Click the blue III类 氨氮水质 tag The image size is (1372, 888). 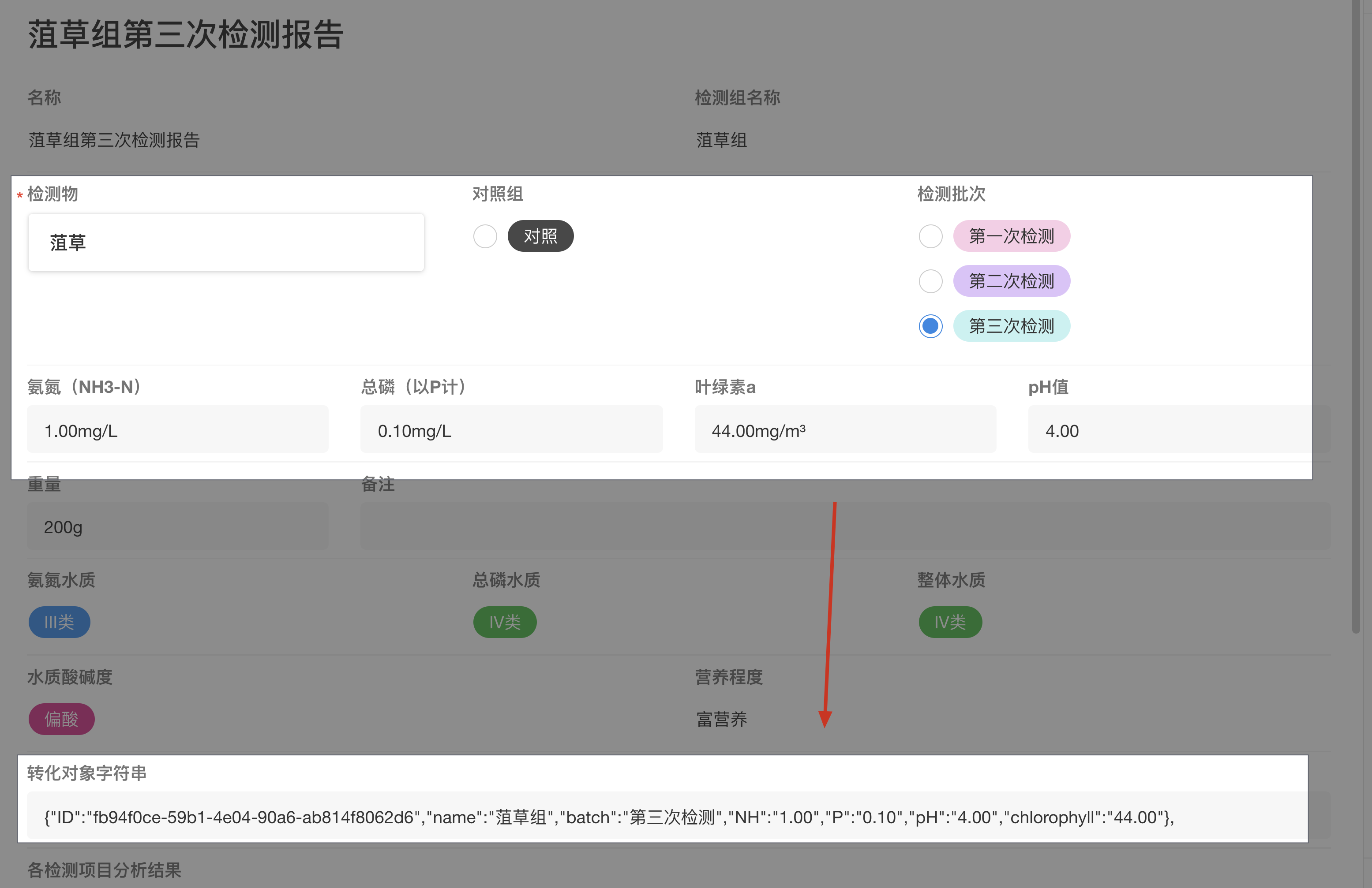pyautogui.click(x=60, y=622)
